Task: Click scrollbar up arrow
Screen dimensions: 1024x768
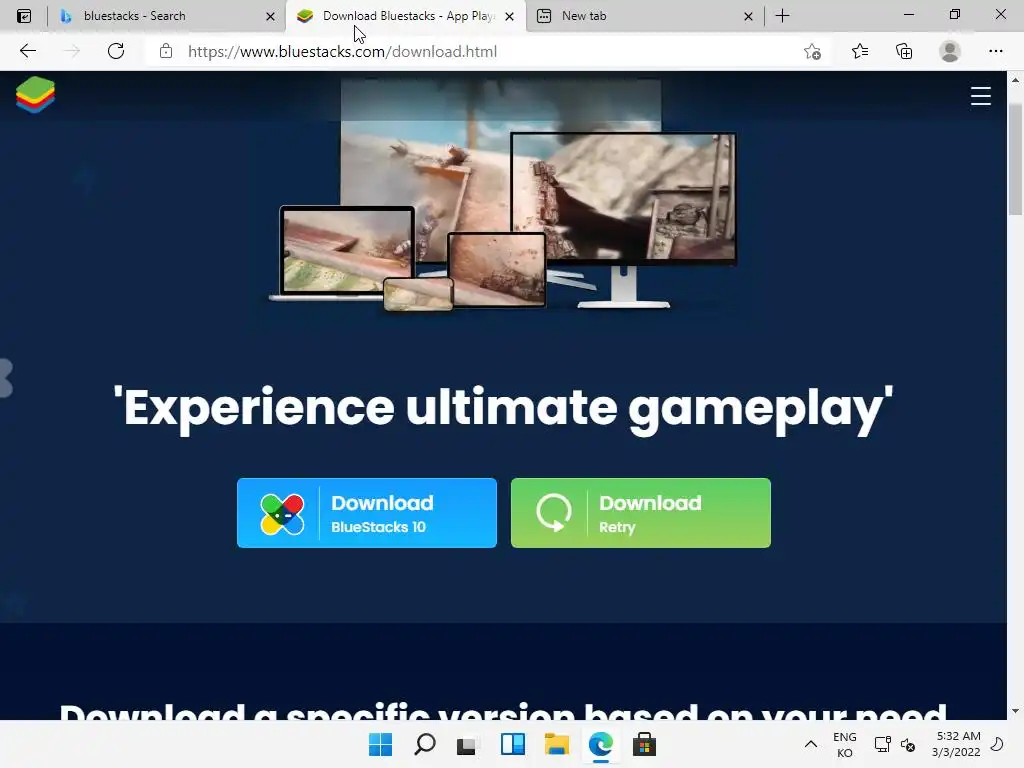Action: coord(1015,80)
